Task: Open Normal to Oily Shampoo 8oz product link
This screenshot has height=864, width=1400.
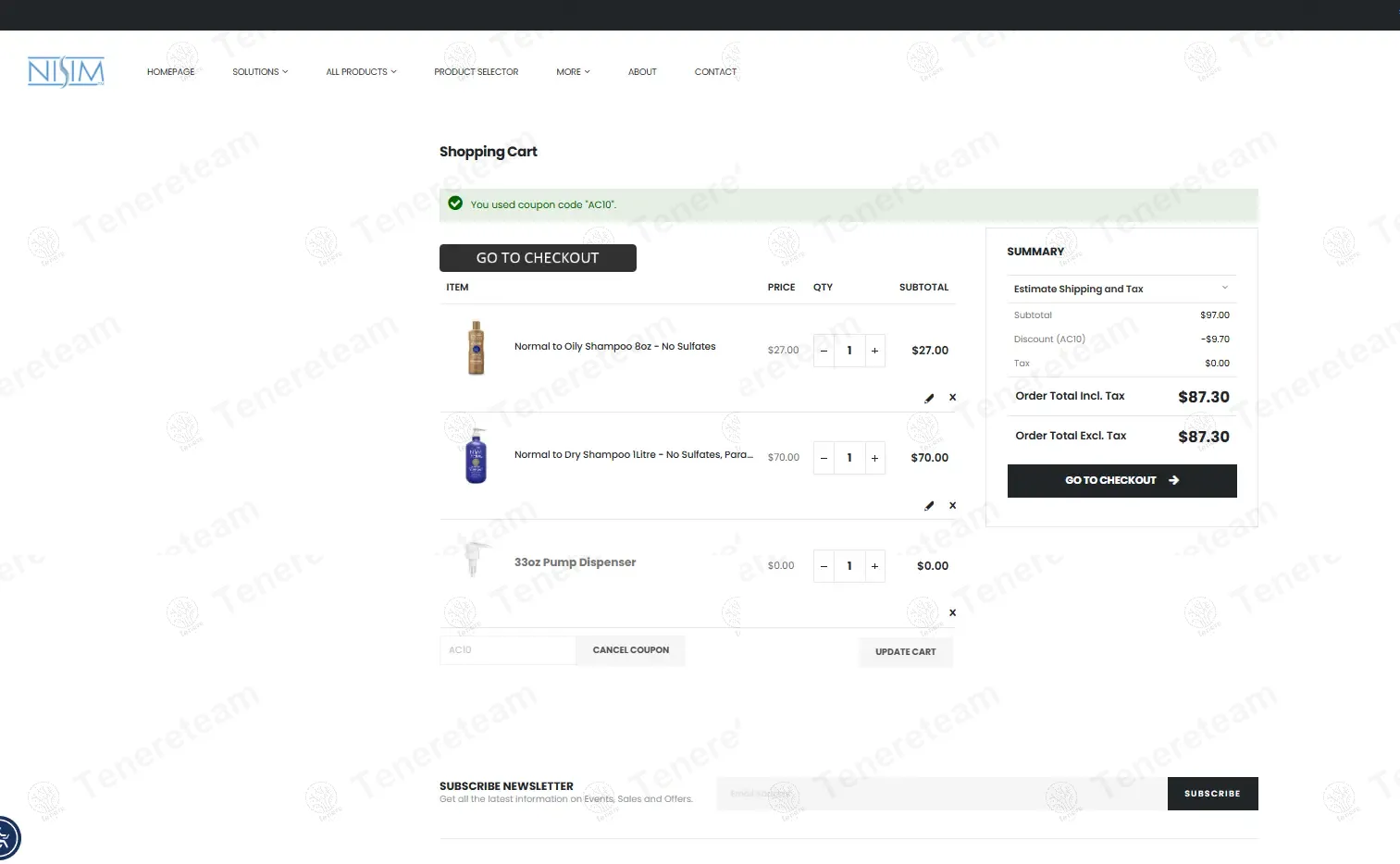Action: coord(615,347)
